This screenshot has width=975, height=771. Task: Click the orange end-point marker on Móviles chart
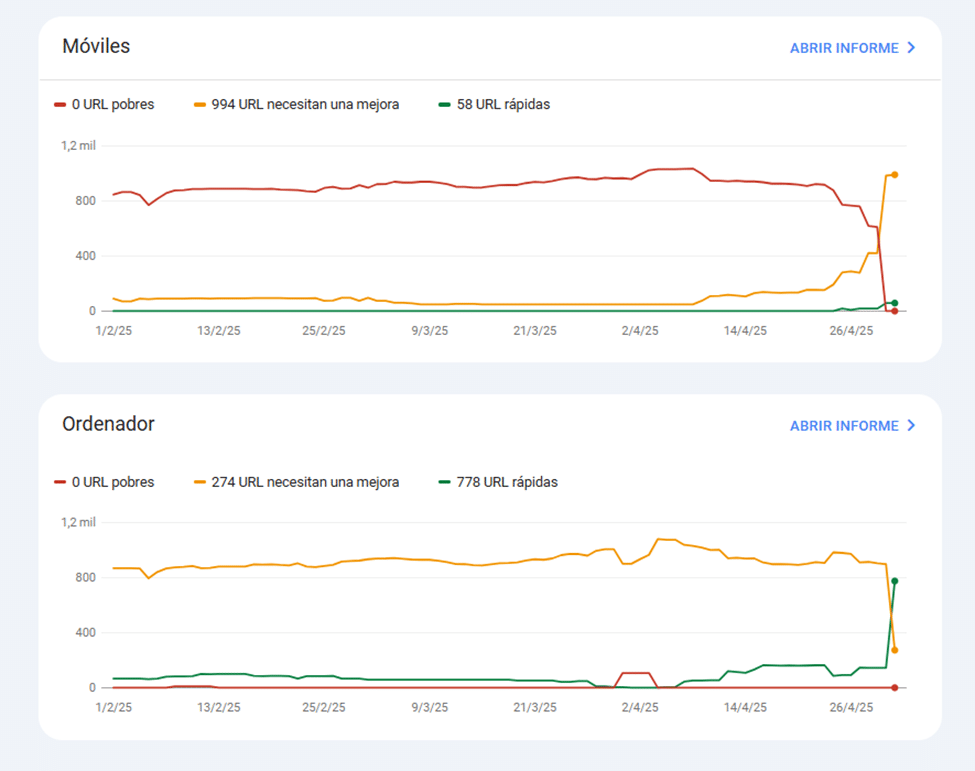click(x=895, y=175)
